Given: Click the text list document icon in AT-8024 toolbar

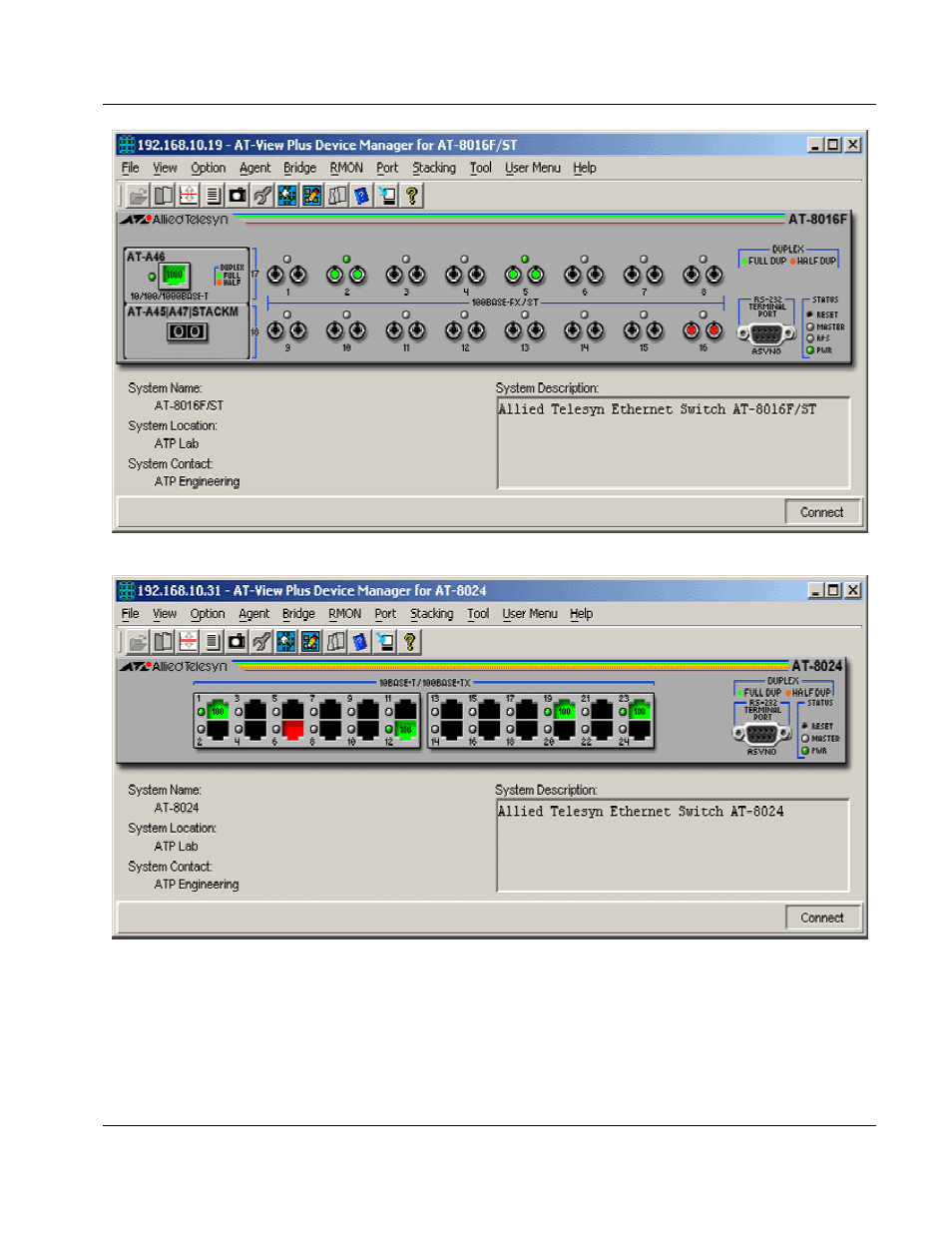Looking at the screenshot, I should (x=212, y=642).
